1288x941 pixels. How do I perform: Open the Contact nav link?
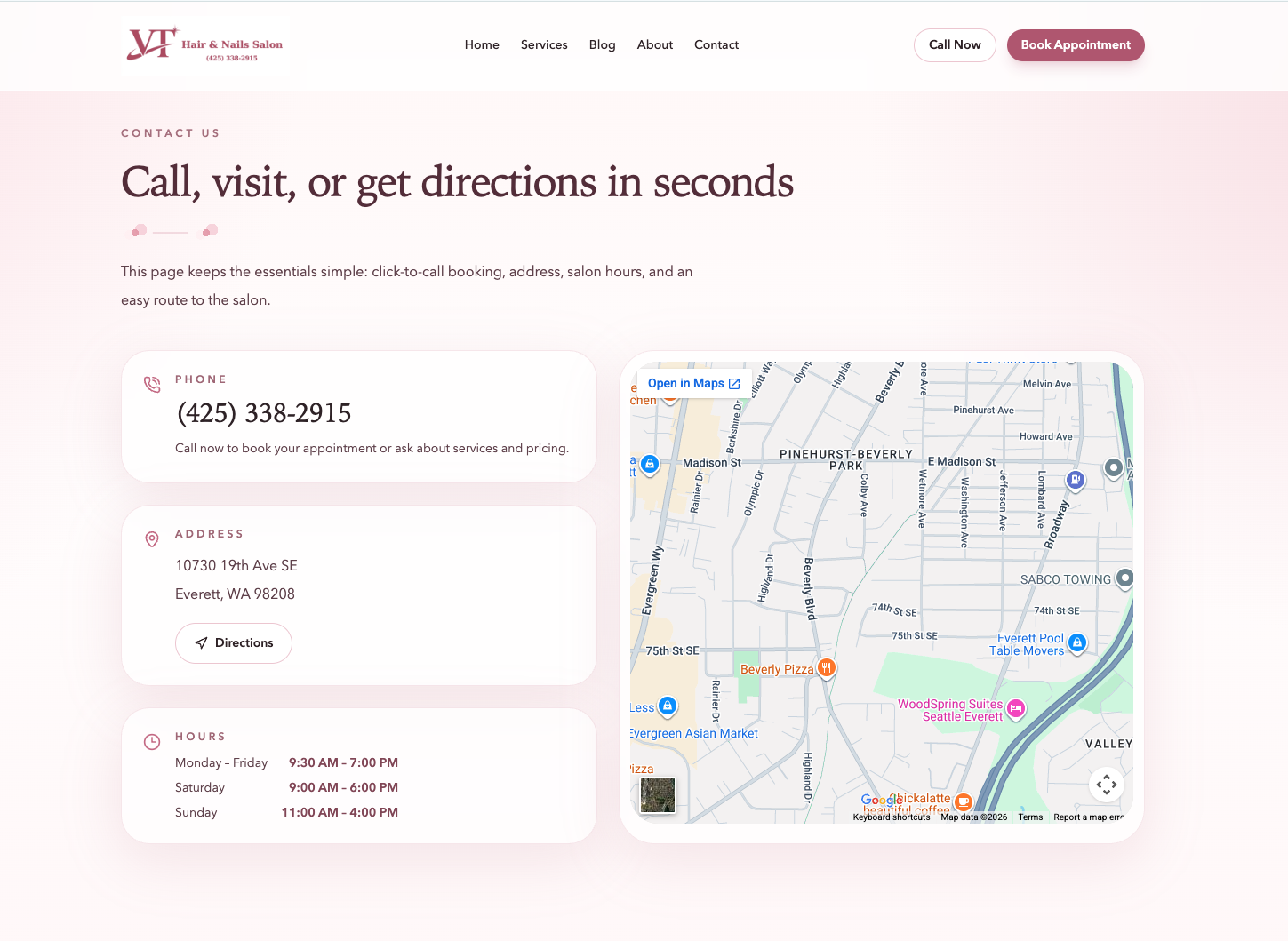pos(716,44)
